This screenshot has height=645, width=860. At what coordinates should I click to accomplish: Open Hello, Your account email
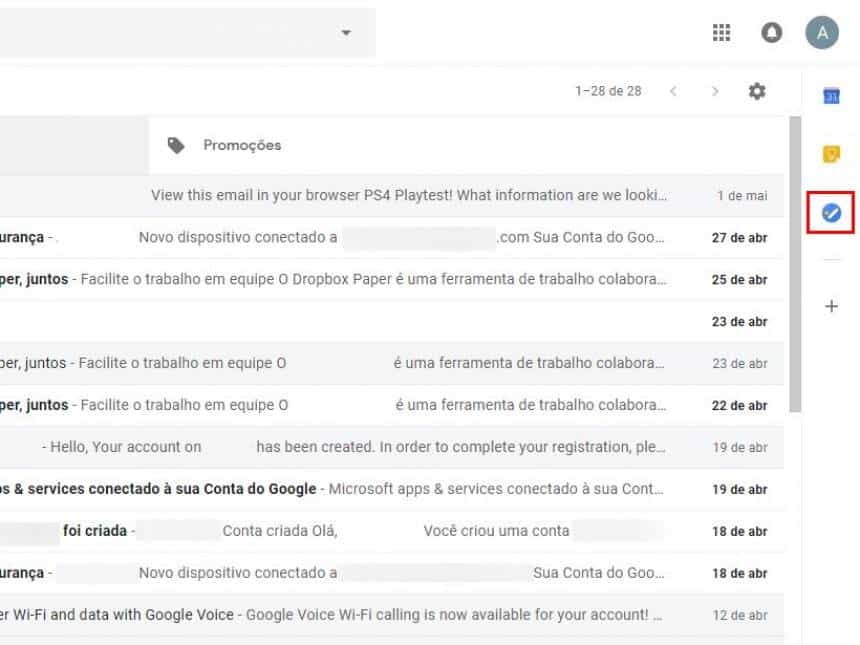click(x=392, y=447)
